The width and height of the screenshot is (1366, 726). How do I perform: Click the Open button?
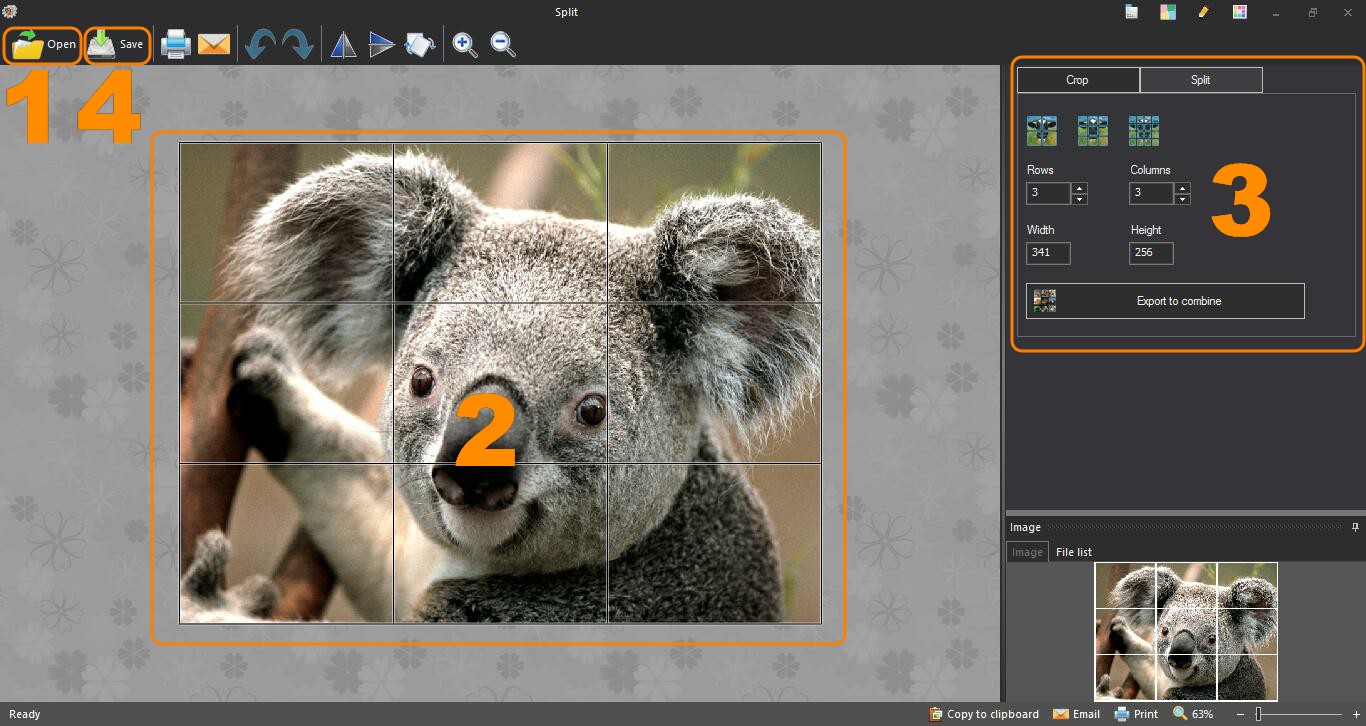(43, 45)
